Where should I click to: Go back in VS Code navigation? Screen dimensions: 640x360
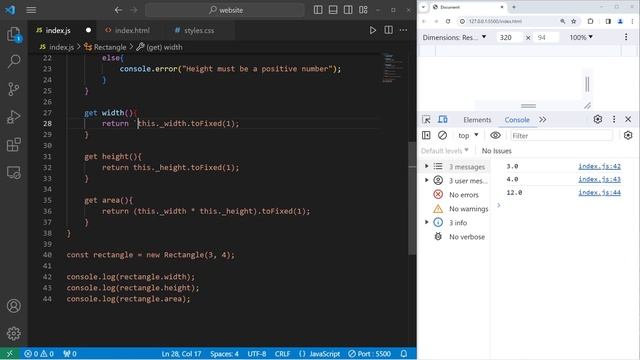118,10
